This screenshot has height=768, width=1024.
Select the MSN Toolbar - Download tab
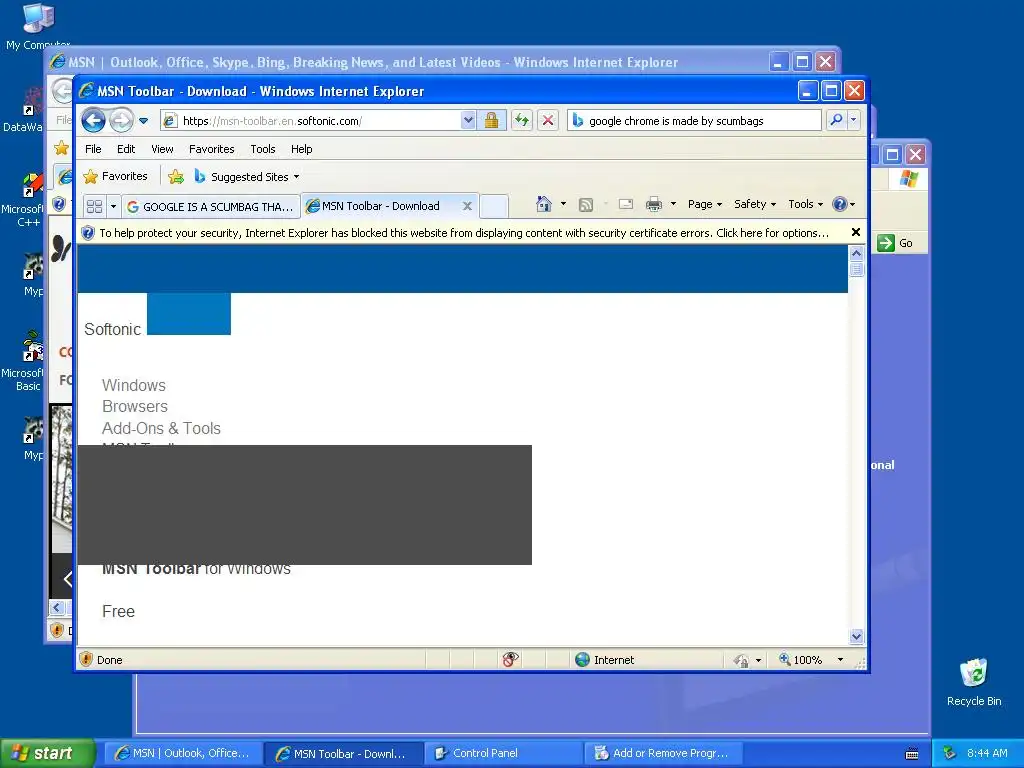click(381, 206)
